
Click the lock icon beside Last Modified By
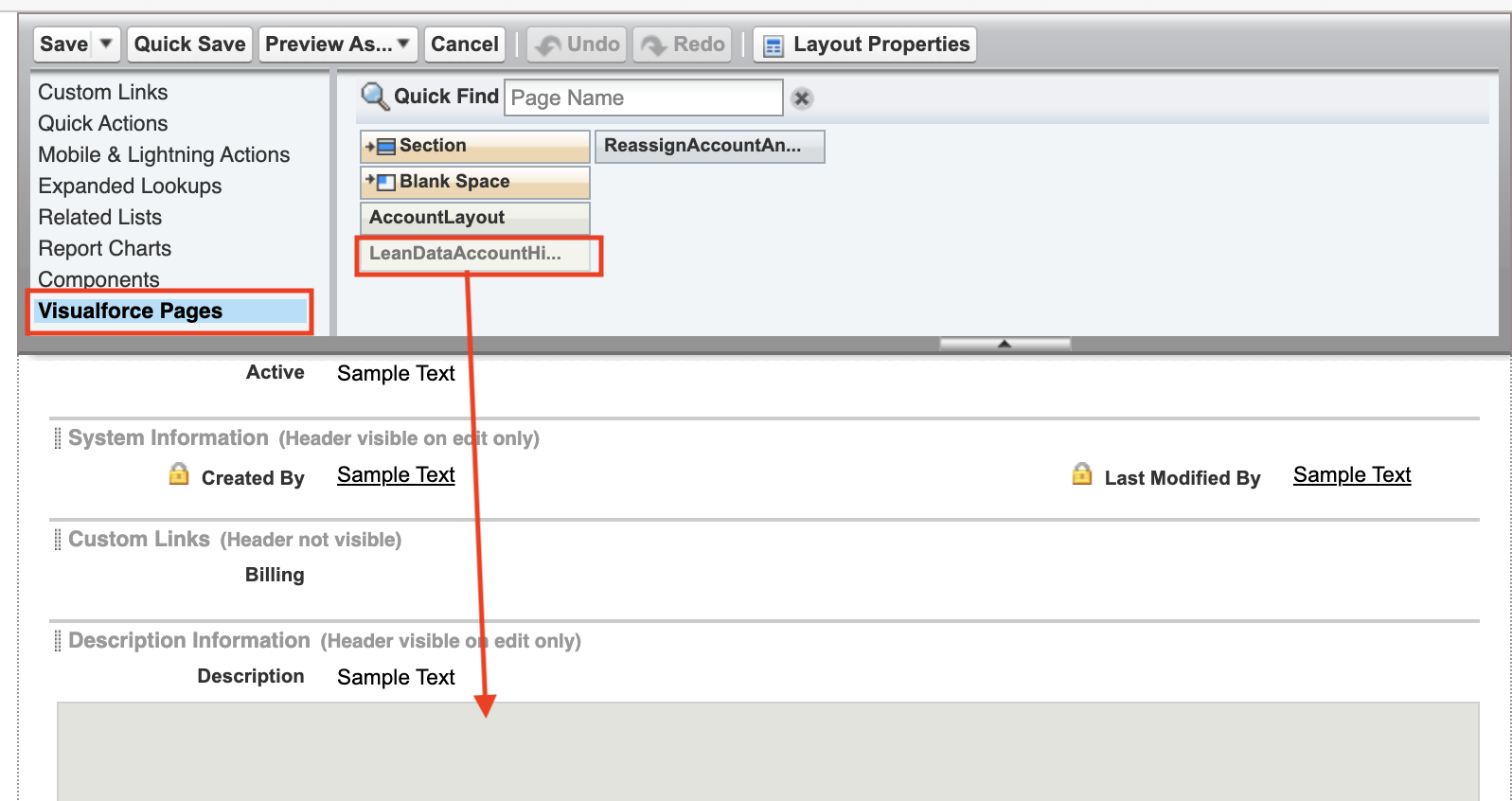(1082, 474)
